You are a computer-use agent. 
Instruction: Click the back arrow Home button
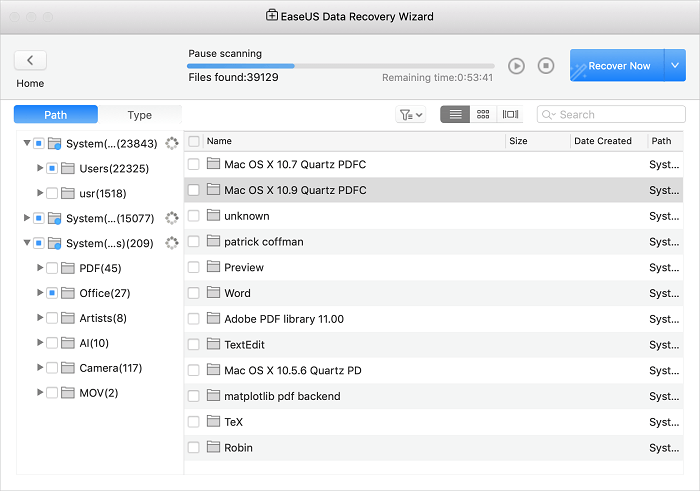click(x=30, y=60)
